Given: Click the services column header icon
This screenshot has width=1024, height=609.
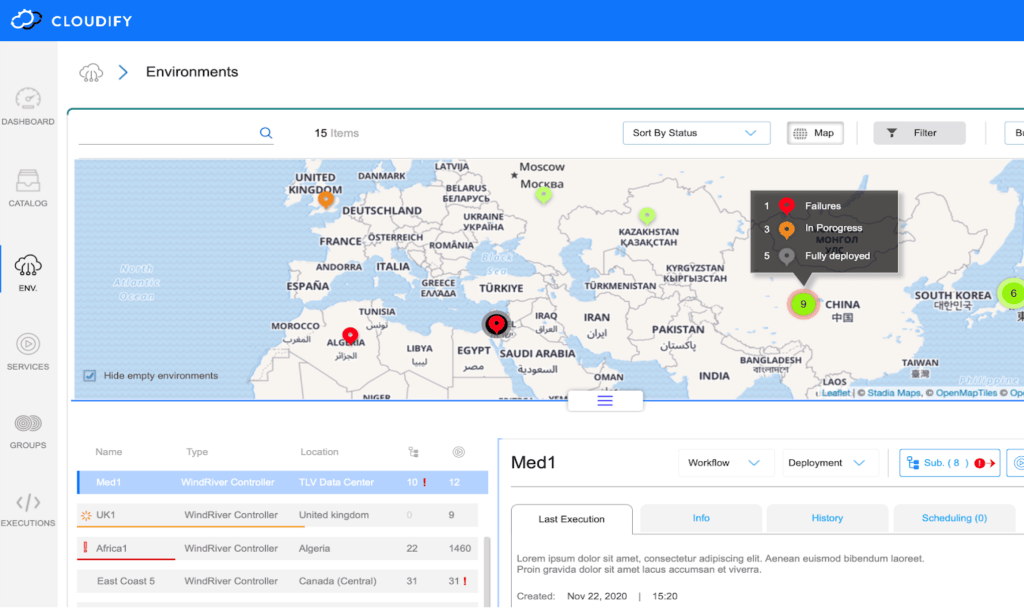Looking at the screenshot, I should click(x=458, y=452).
